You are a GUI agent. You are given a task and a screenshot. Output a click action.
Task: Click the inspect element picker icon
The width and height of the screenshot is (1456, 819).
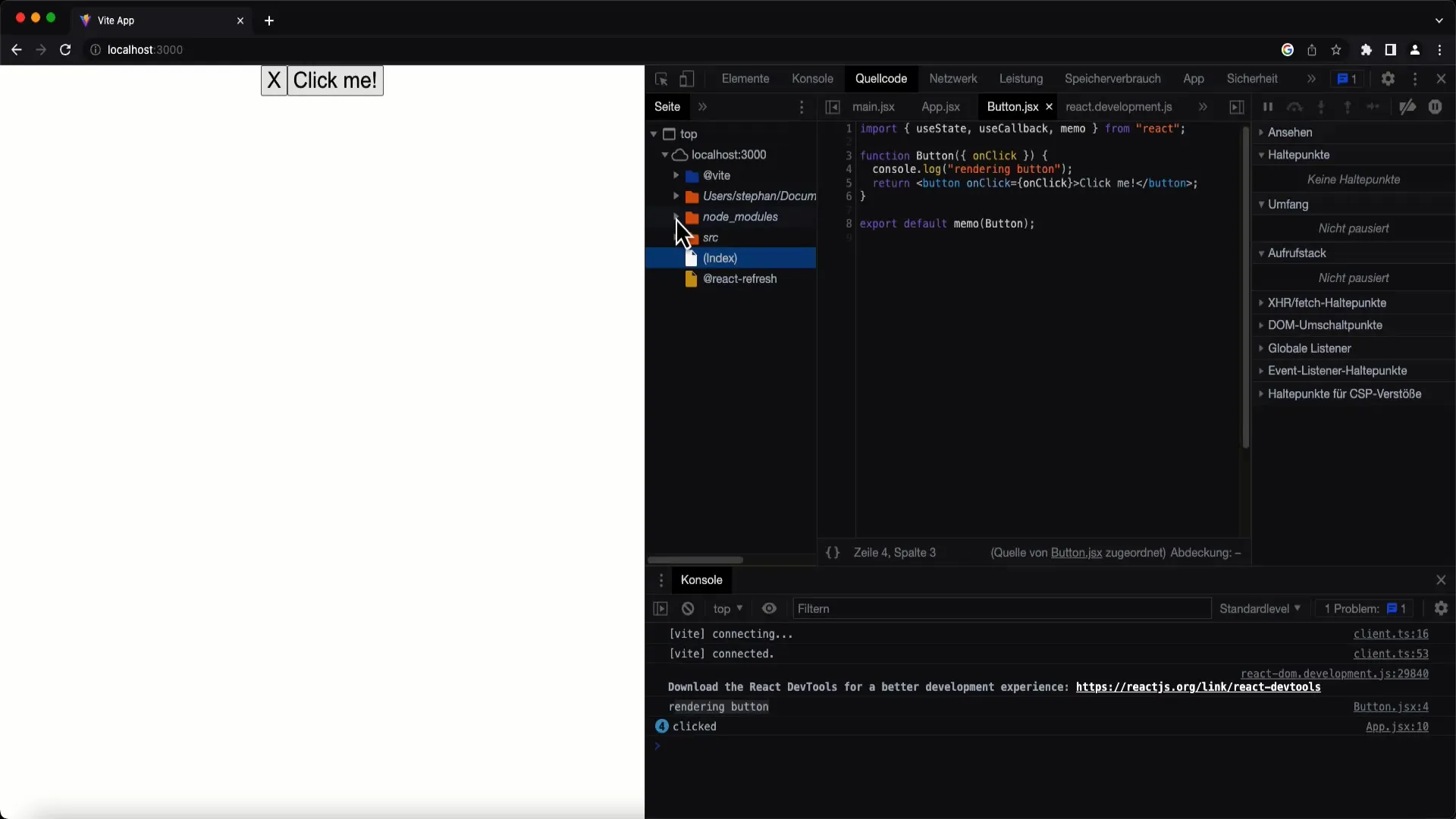[x=661, y=78]
